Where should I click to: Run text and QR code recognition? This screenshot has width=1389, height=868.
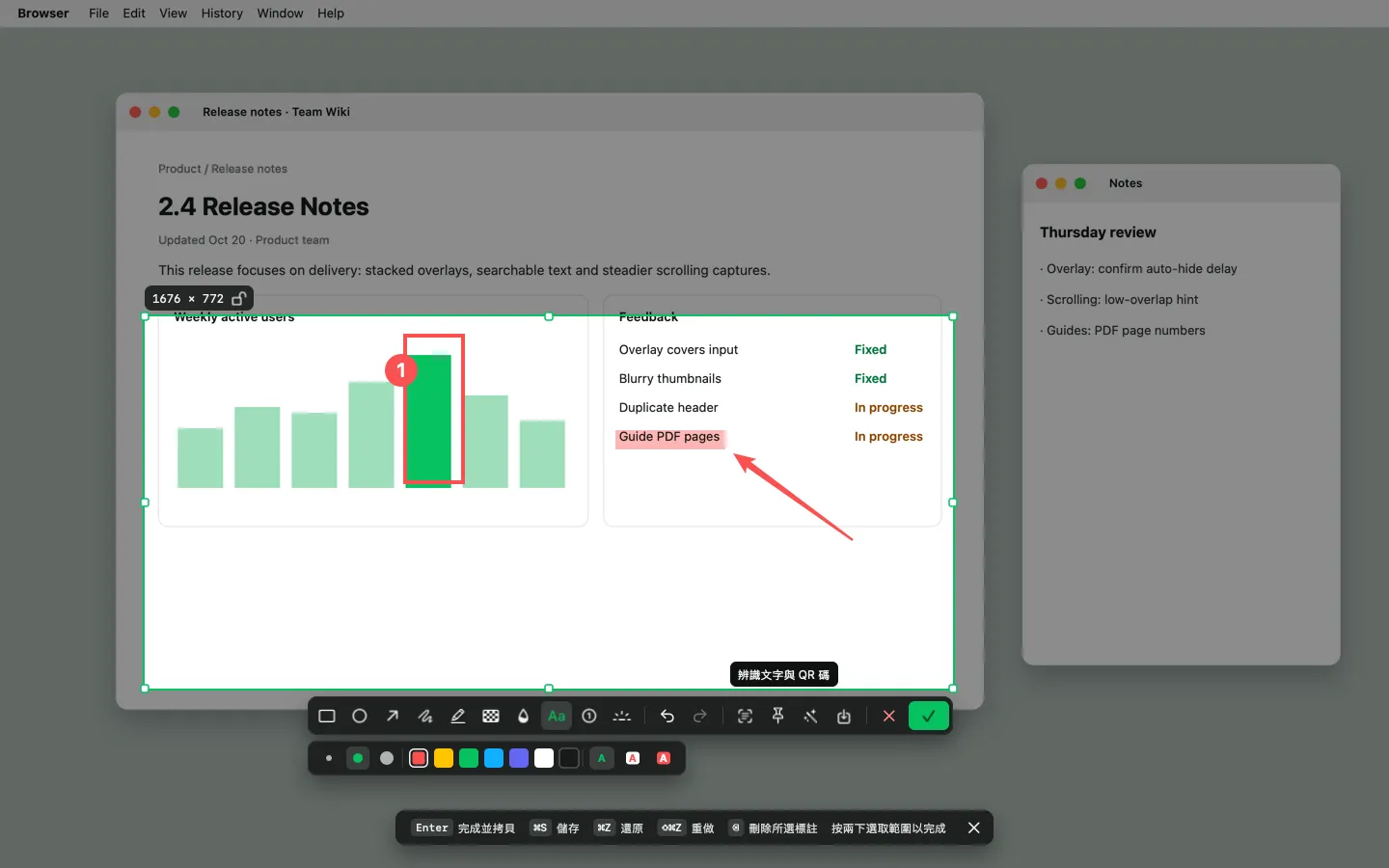pyautogui.click(x=746, y=717)
